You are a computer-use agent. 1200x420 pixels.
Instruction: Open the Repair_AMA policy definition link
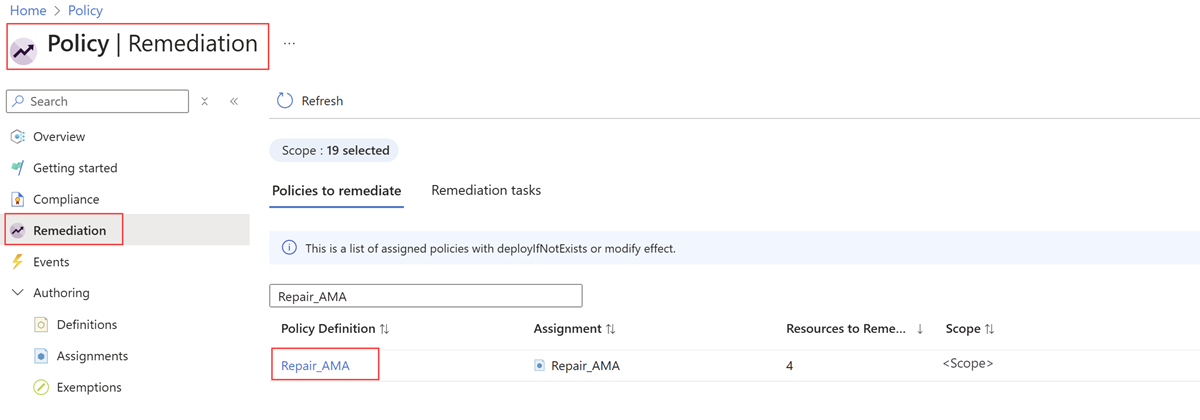click(x=315, y=366)
